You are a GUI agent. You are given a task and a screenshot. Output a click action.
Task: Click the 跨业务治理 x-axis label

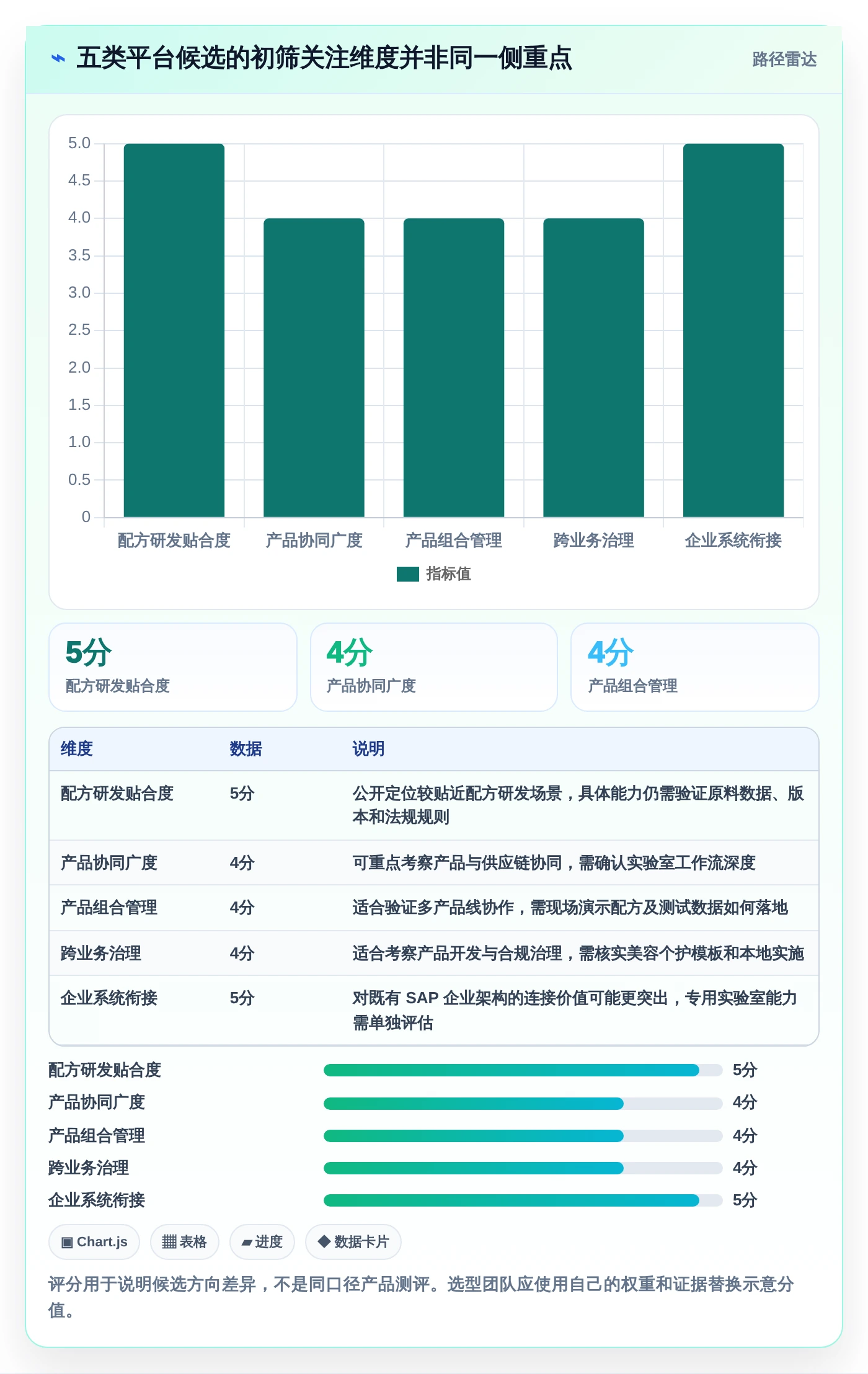tap(593, 541)
